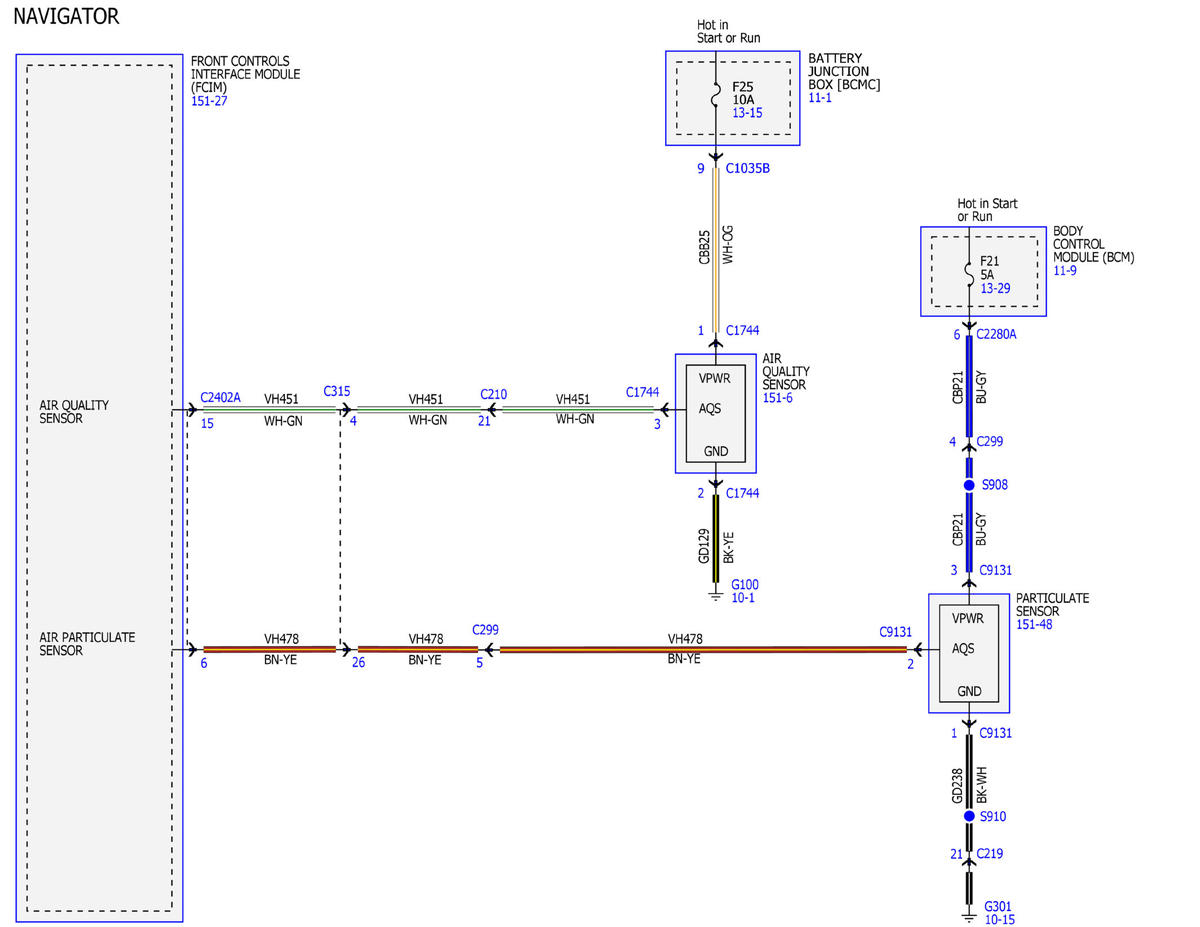Select pin number 15 at C2402A
This screenshot has width=1200, height=927.
(207, 423)
